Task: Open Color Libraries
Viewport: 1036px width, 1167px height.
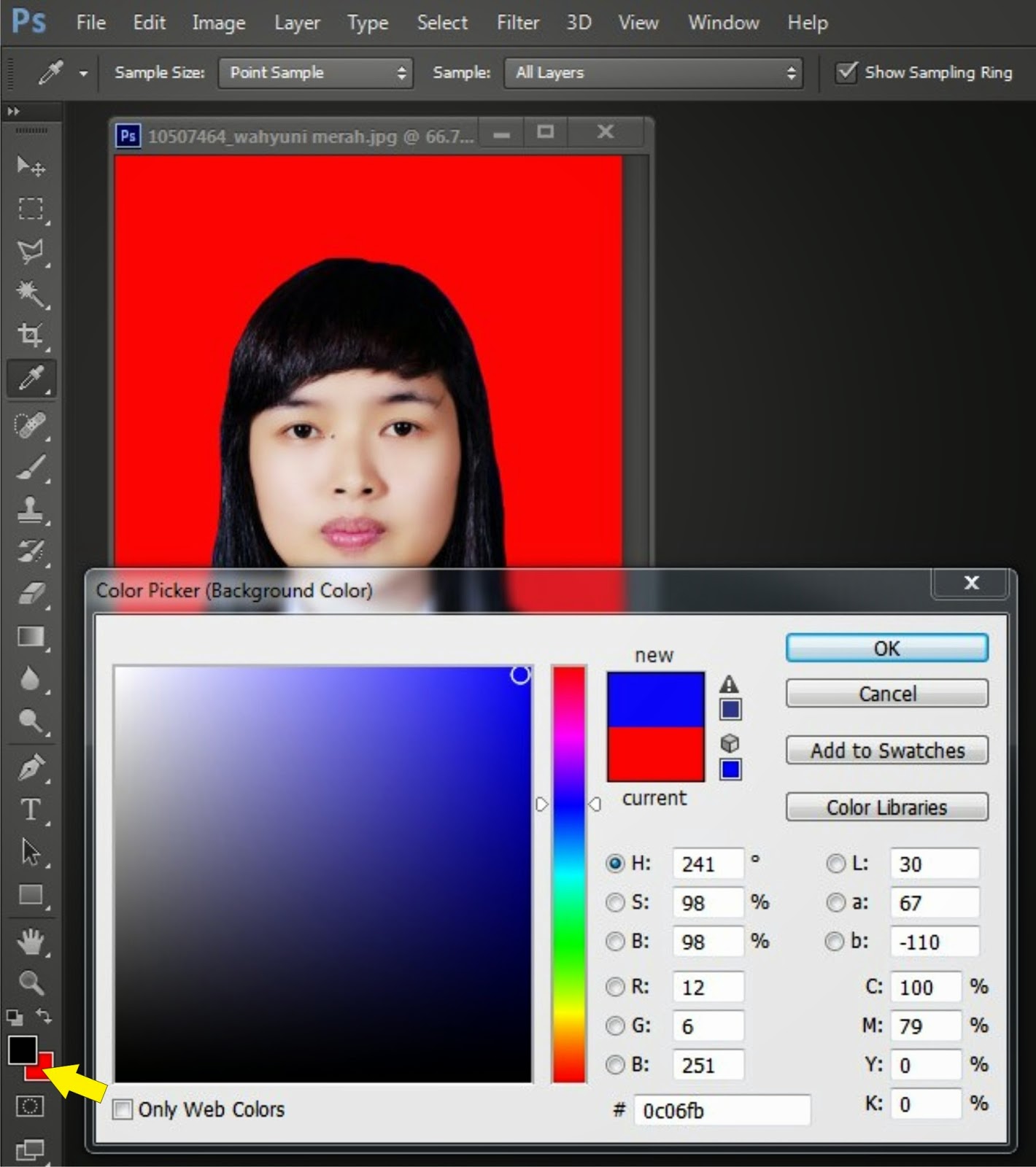Action: pyautogui.click(x=887, y=807)
